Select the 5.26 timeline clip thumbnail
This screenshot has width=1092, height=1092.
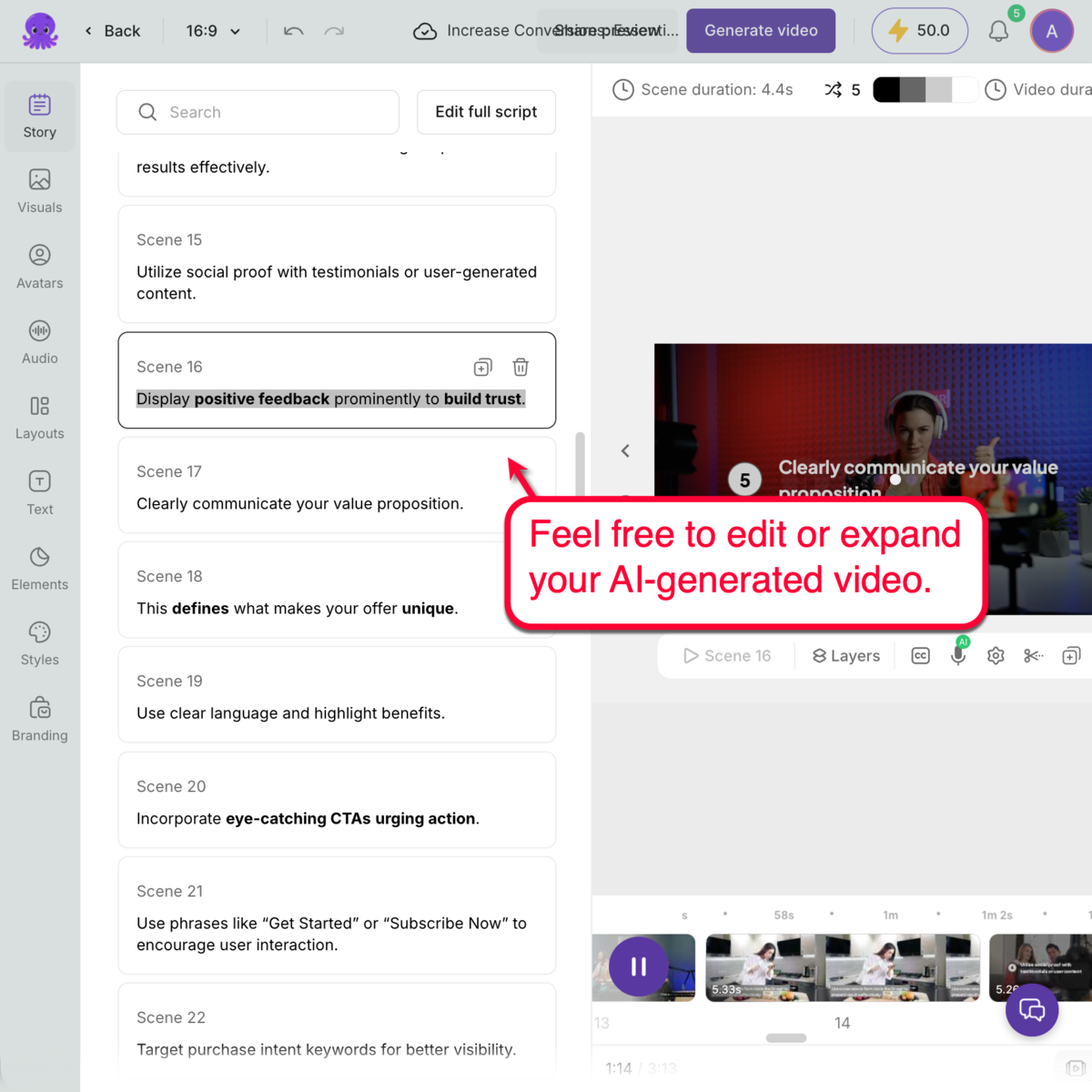click(1040, 967)
